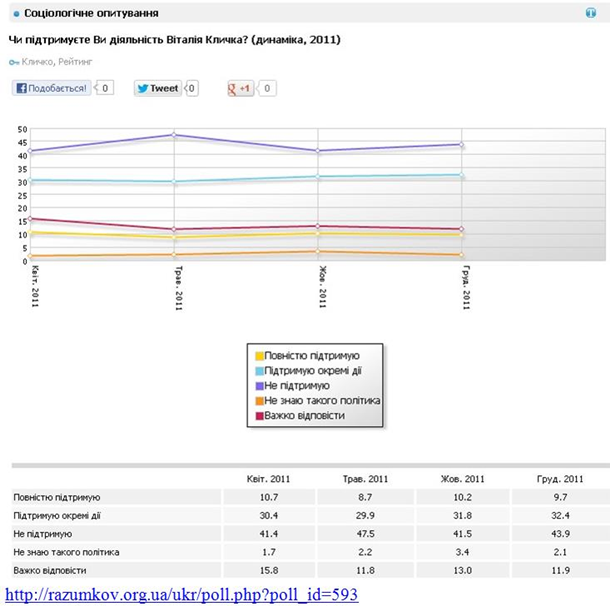
Task: Click the 'Груд. 2011' table column header
Action: coord(559,479)
